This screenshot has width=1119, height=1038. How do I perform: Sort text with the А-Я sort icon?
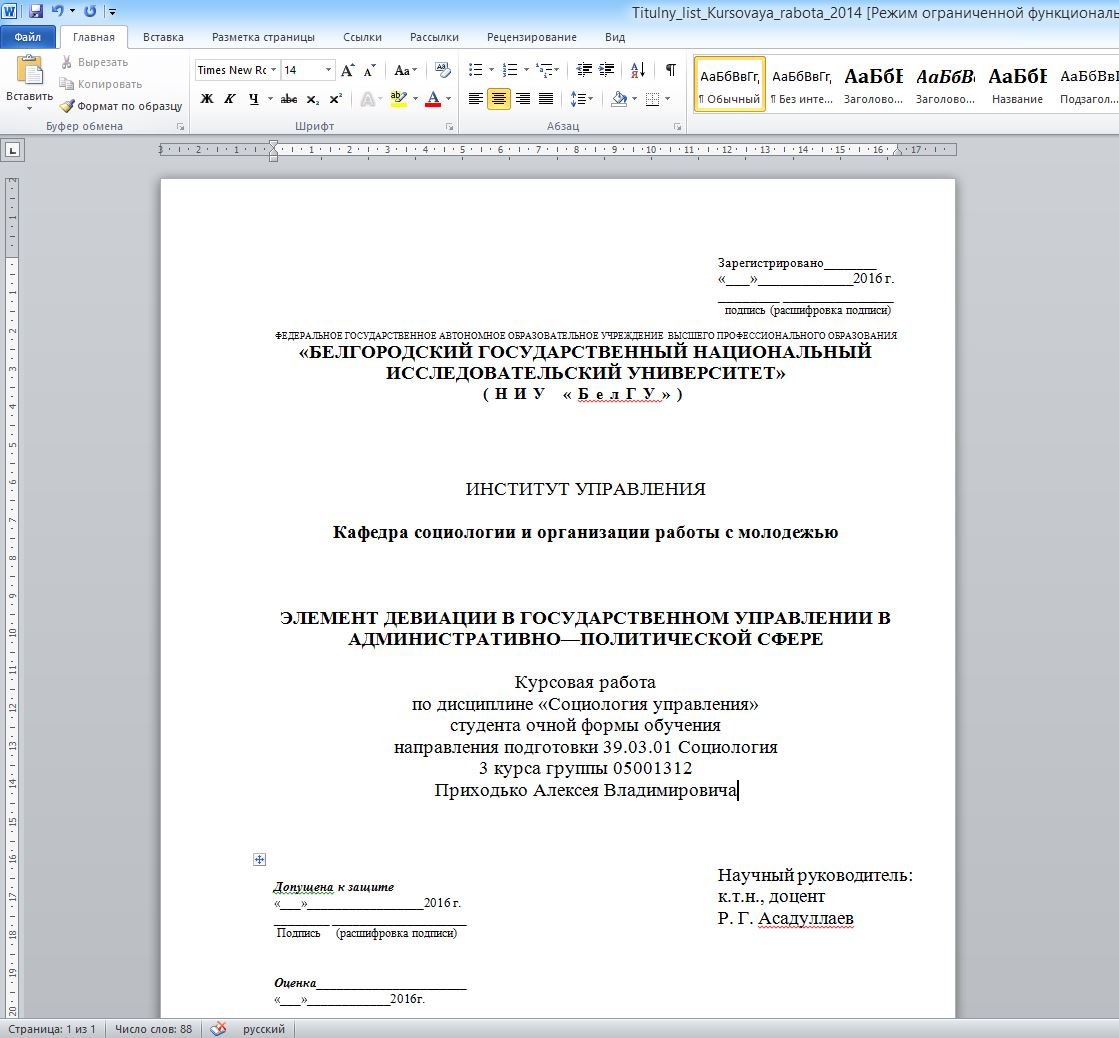coord(638,70)
